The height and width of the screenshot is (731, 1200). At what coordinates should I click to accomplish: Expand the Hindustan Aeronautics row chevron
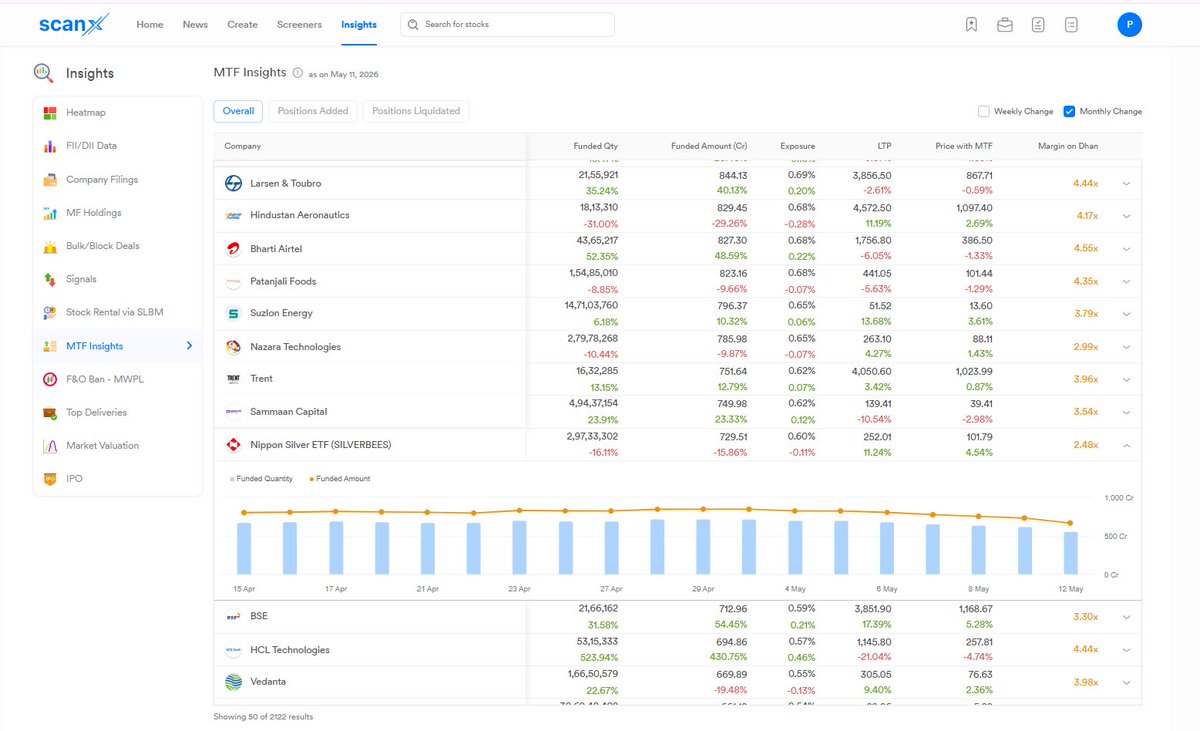[1126, 216]
